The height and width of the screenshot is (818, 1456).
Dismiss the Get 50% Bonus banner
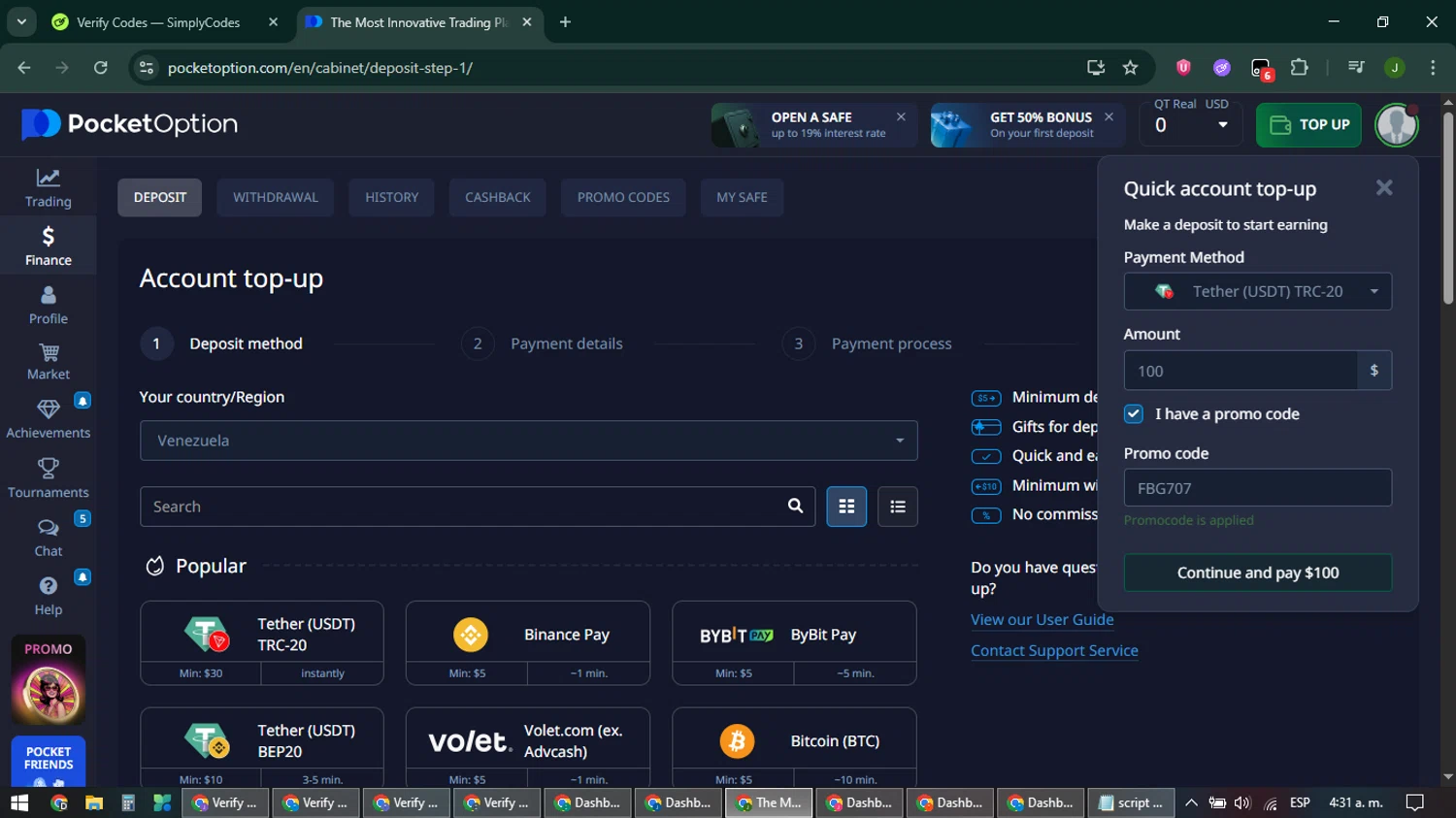[x=1109, y=116]
